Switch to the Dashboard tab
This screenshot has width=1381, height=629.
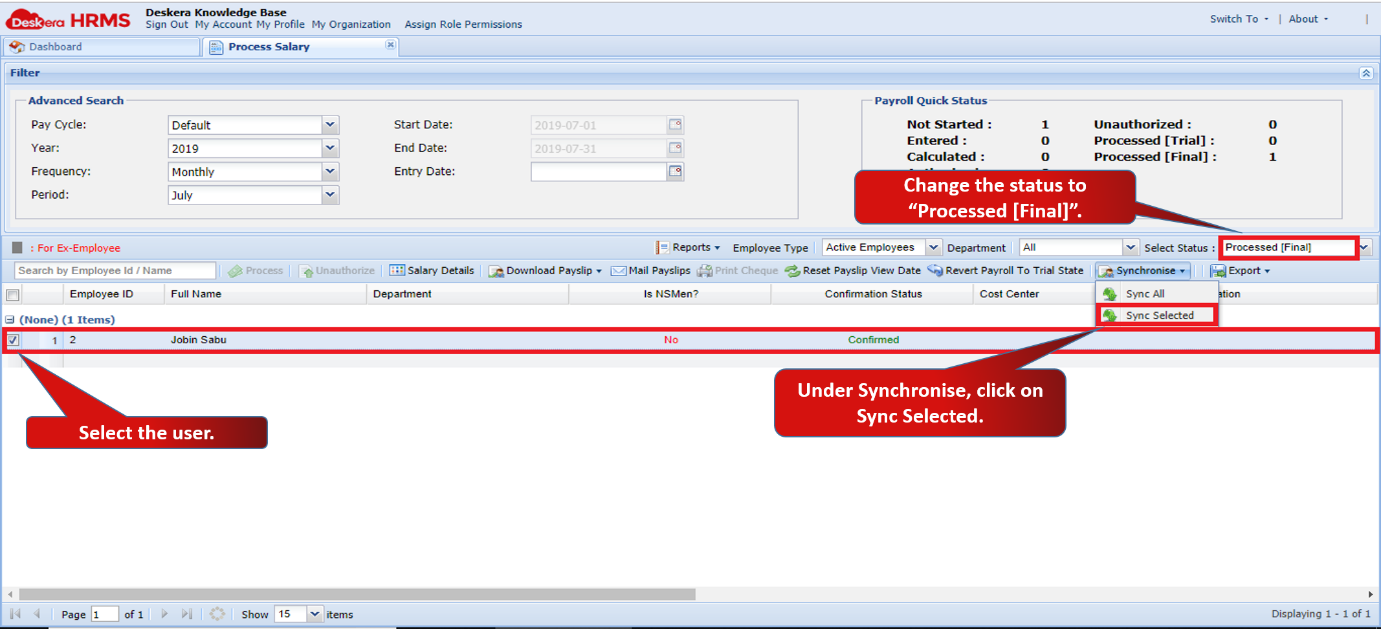[101, 46]
